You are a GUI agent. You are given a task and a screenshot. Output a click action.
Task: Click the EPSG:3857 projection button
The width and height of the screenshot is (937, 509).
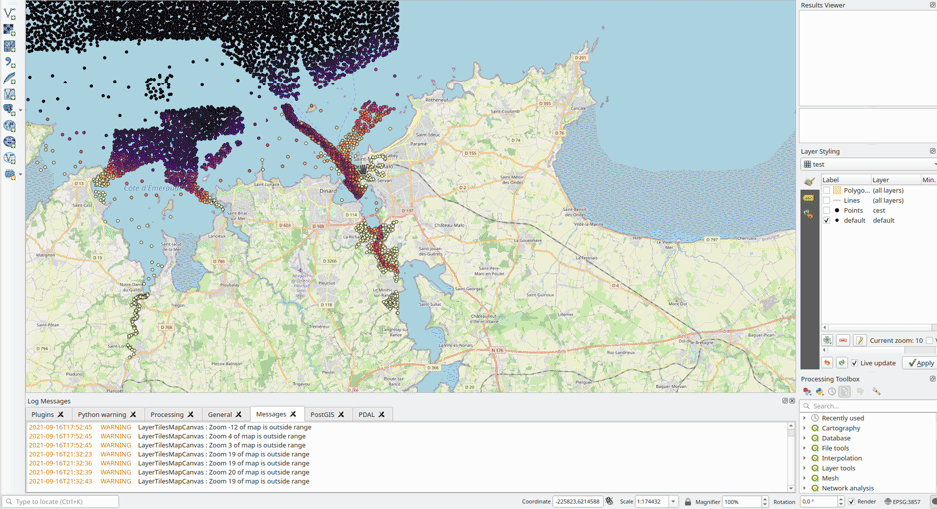click(902, 502)
